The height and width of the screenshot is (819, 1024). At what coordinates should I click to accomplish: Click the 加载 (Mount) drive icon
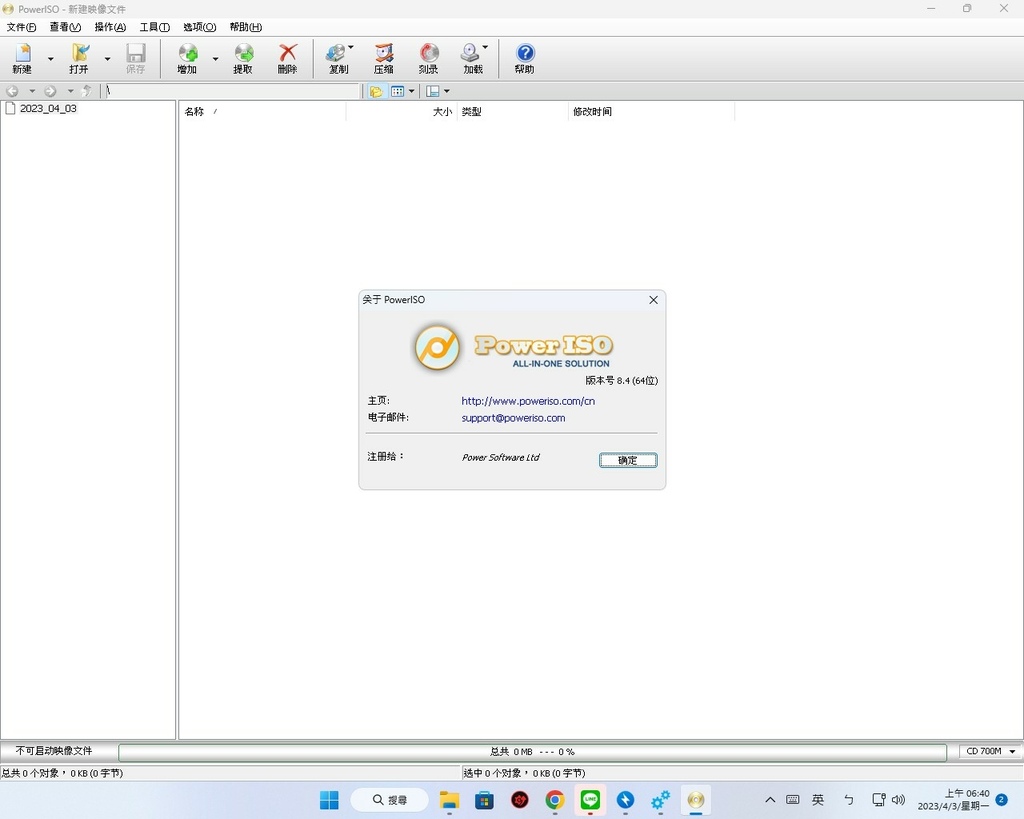coord(472,58)
